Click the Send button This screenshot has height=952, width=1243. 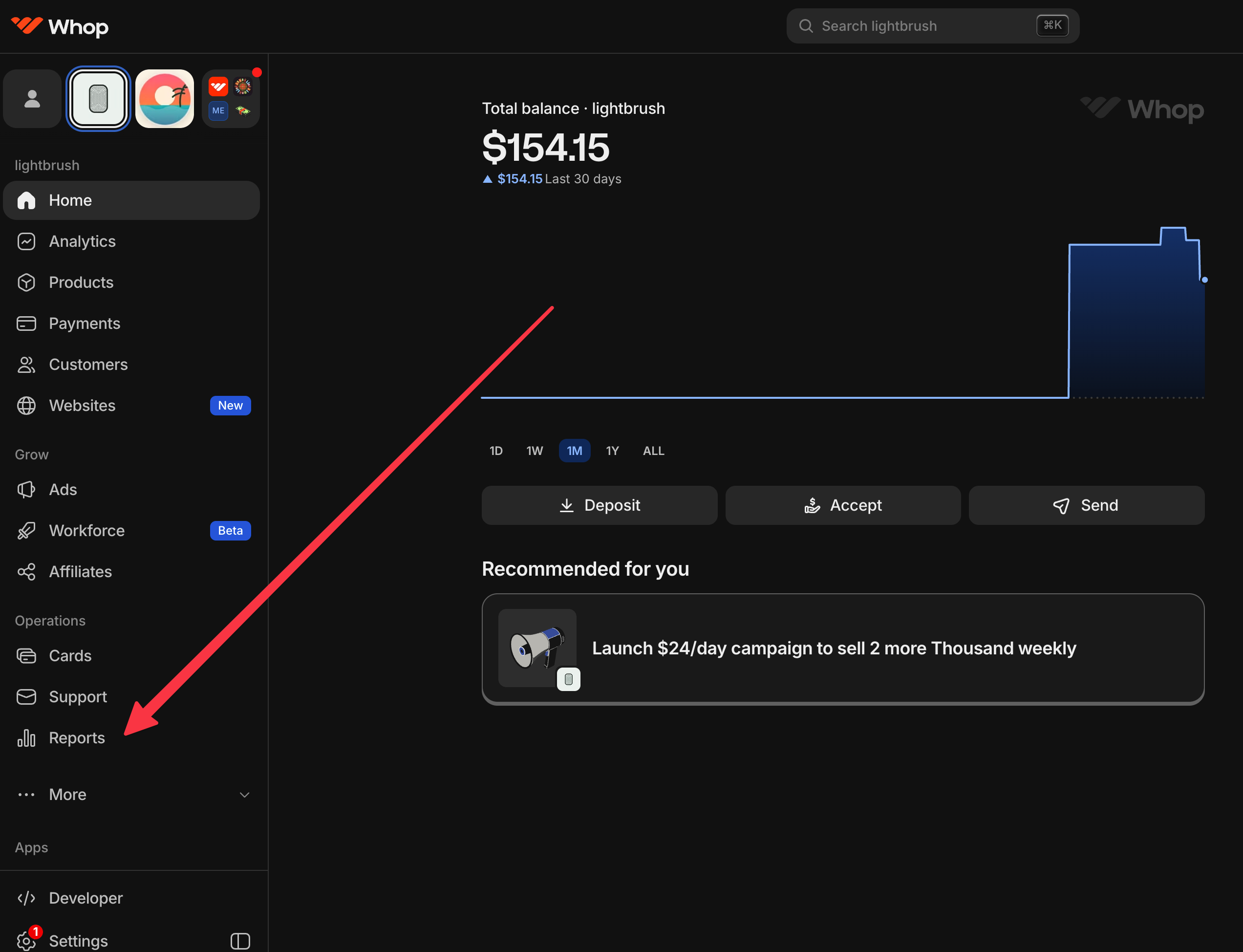click(1087, 505)
